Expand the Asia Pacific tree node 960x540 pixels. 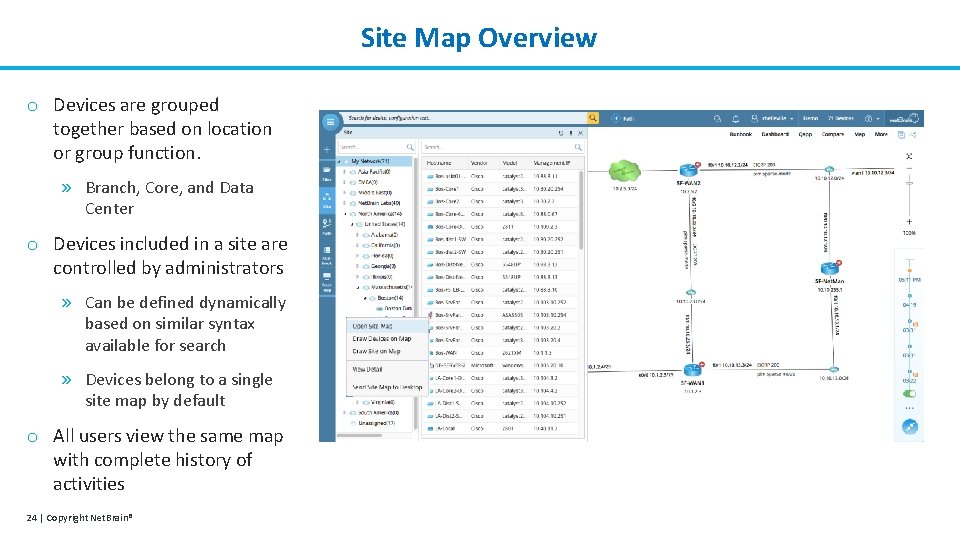(x=345, y=172)
